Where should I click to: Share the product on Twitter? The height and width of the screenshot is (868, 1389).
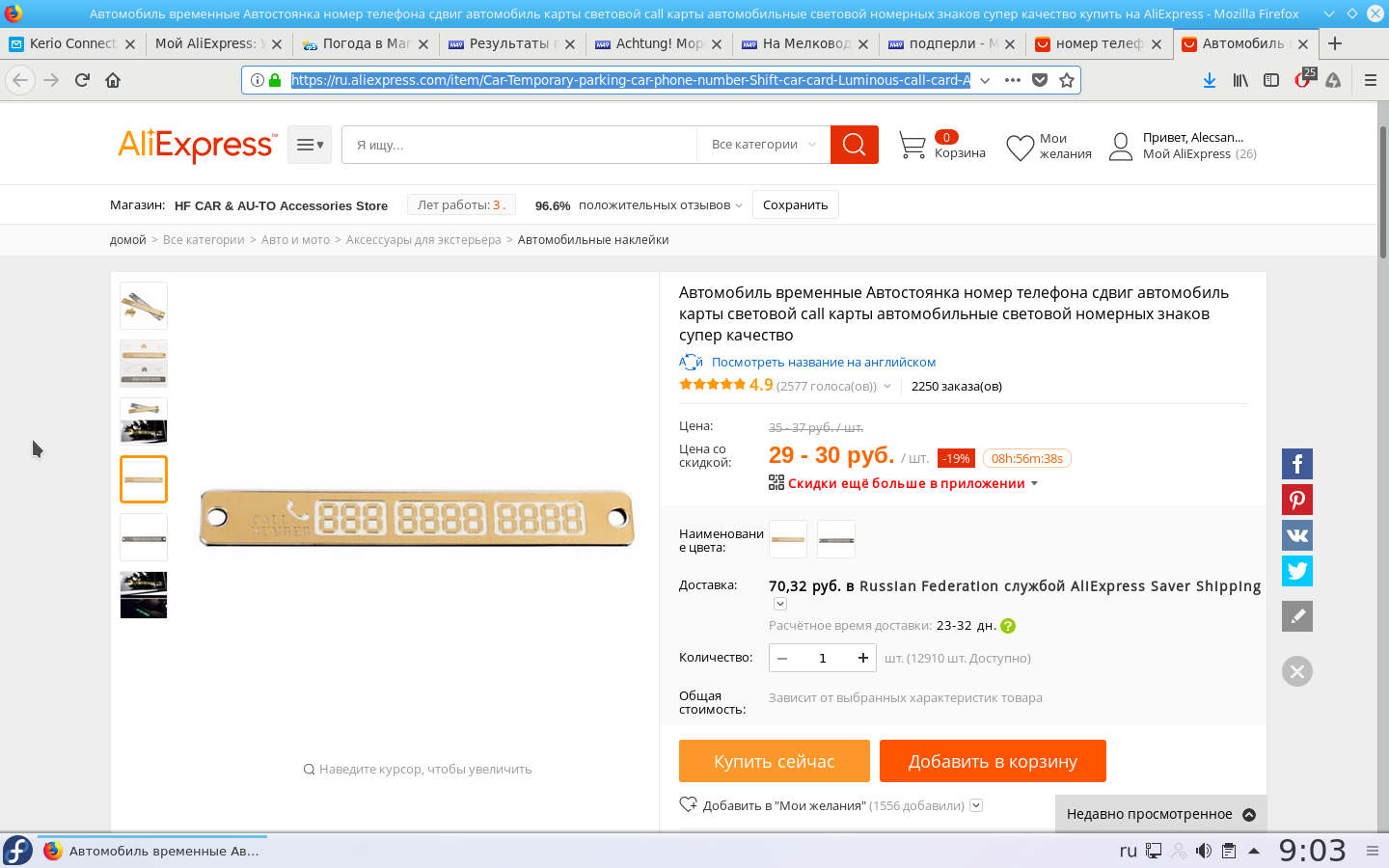(x=1296, y=571)
